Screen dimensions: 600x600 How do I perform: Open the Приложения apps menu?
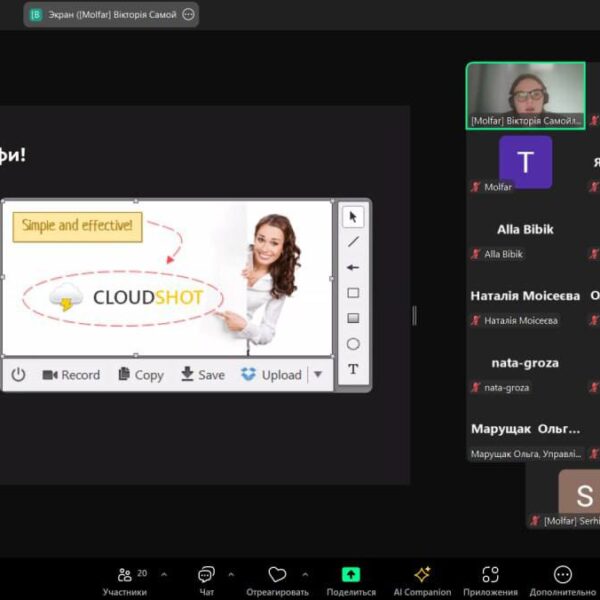point(490,581)
